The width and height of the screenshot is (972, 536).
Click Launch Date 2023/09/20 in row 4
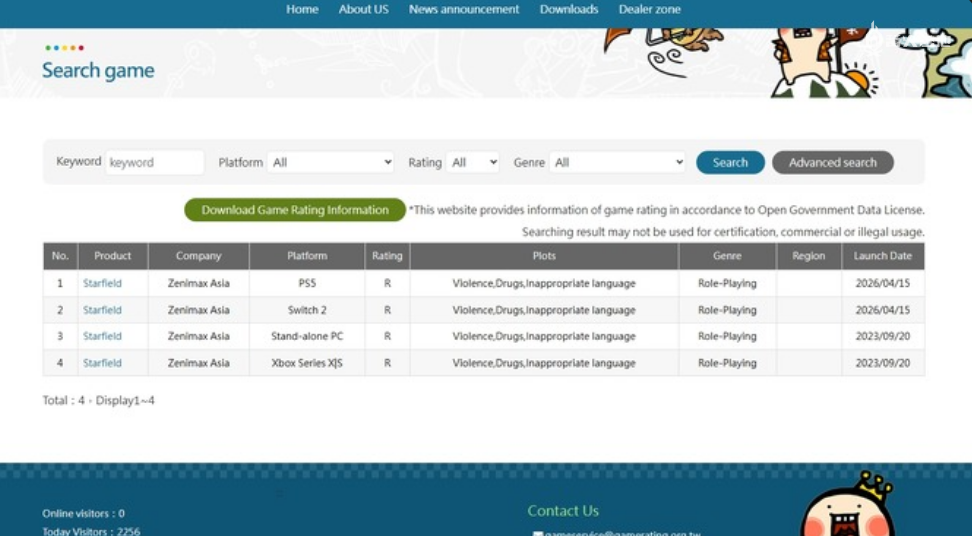pyautogui.click(x=883, y=362)
